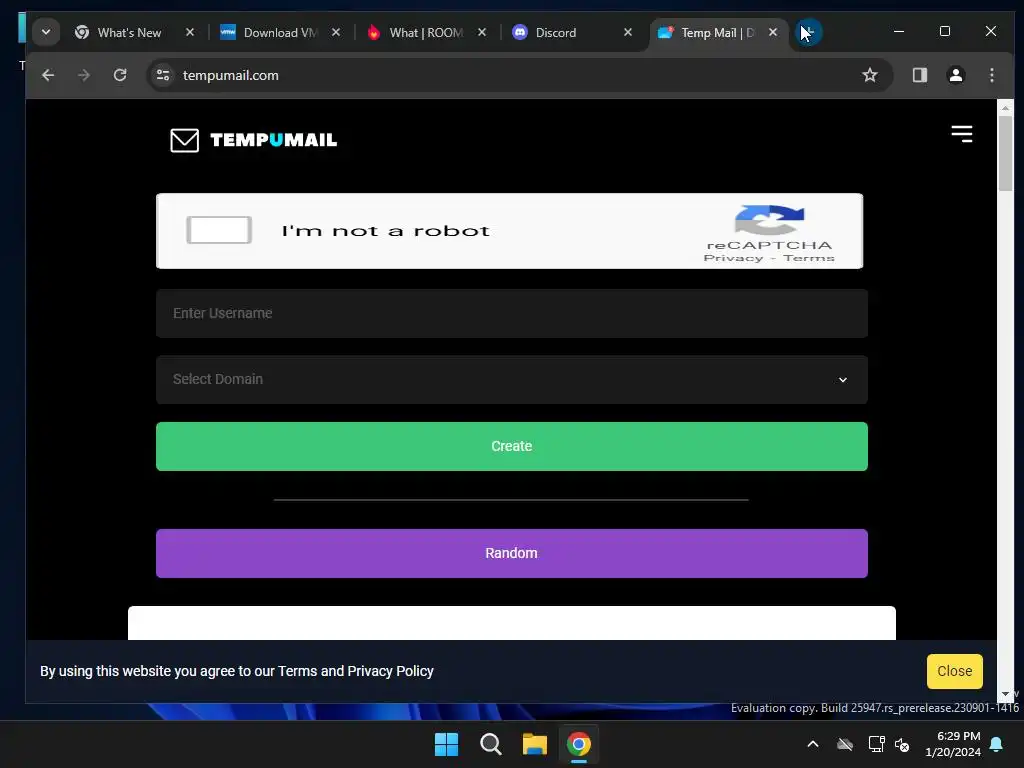Open Windows taskbar search

490,744
